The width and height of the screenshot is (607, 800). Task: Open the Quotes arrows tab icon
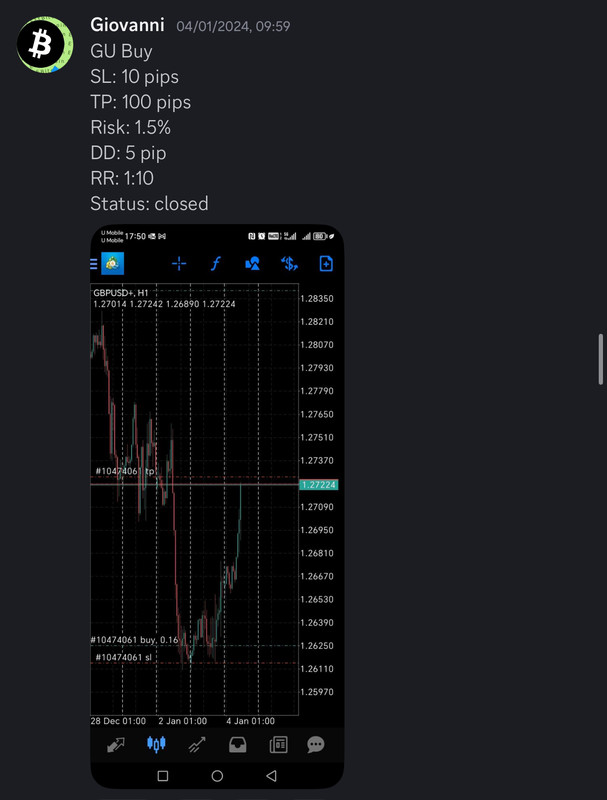[116, 745]
